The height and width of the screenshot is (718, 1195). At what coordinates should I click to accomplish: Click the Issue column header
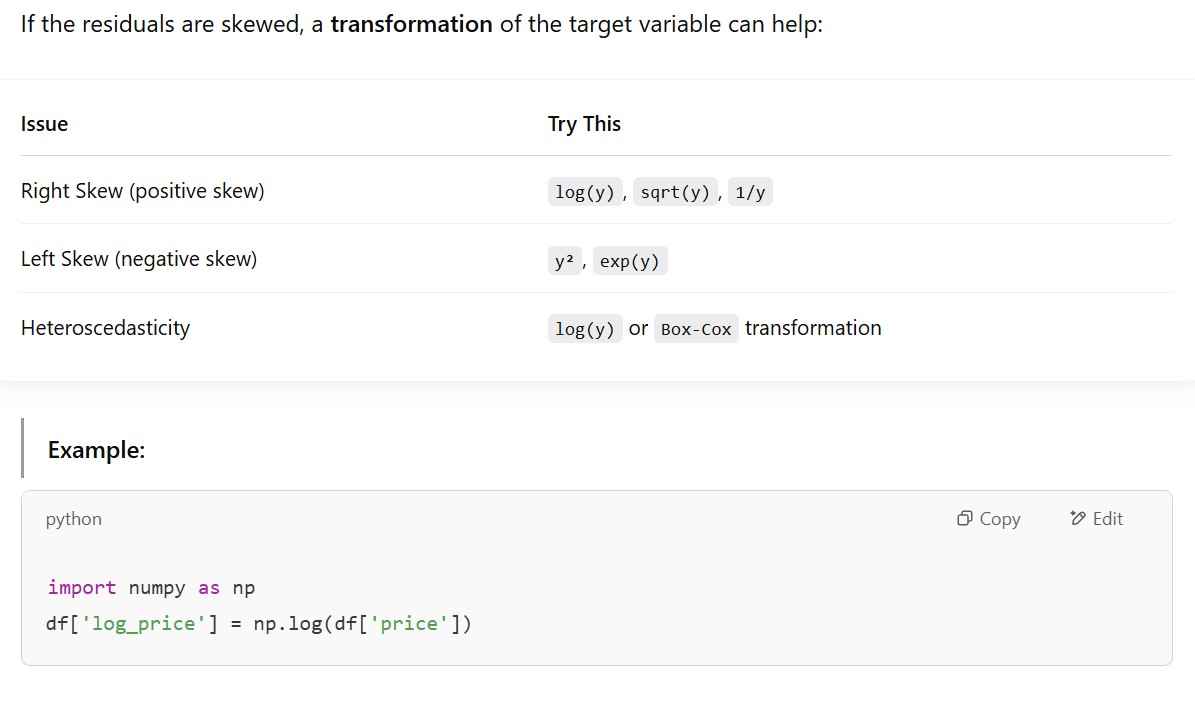pos(44,124)
